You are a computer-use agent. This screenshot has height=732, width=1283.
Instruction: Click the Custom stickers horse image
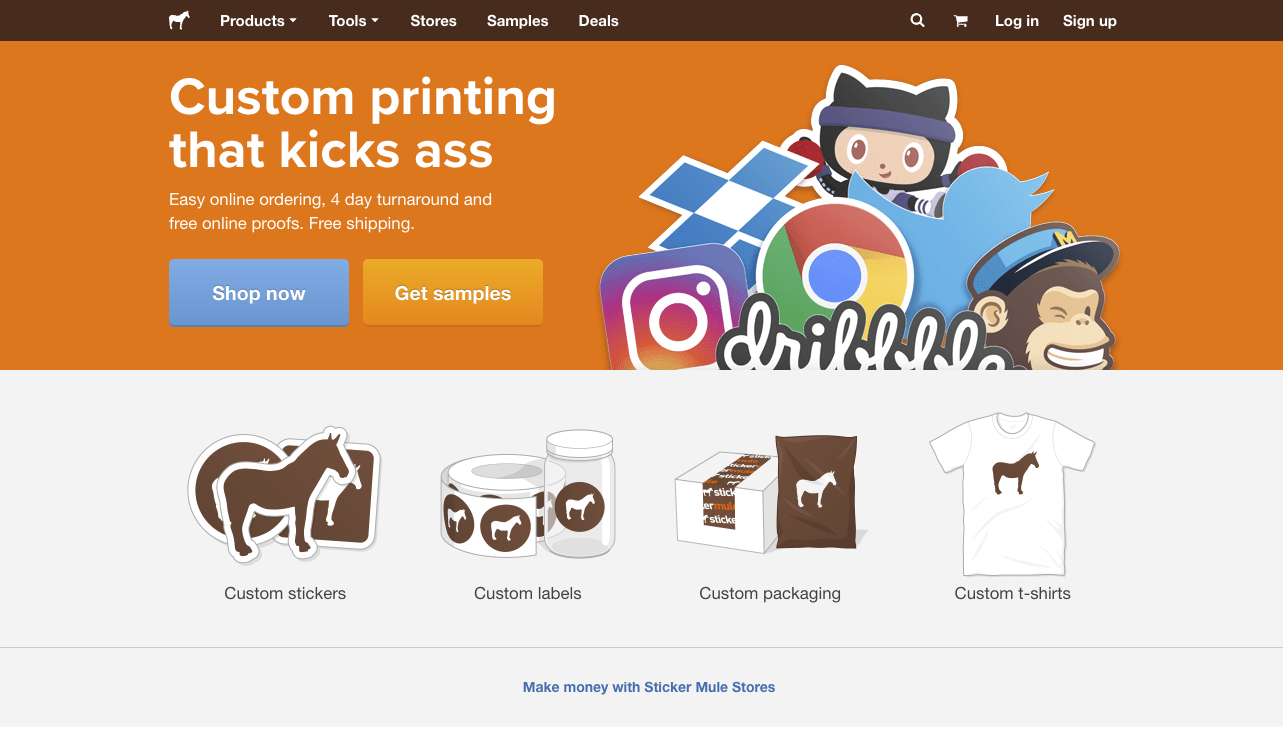click(x=285, y=495)
